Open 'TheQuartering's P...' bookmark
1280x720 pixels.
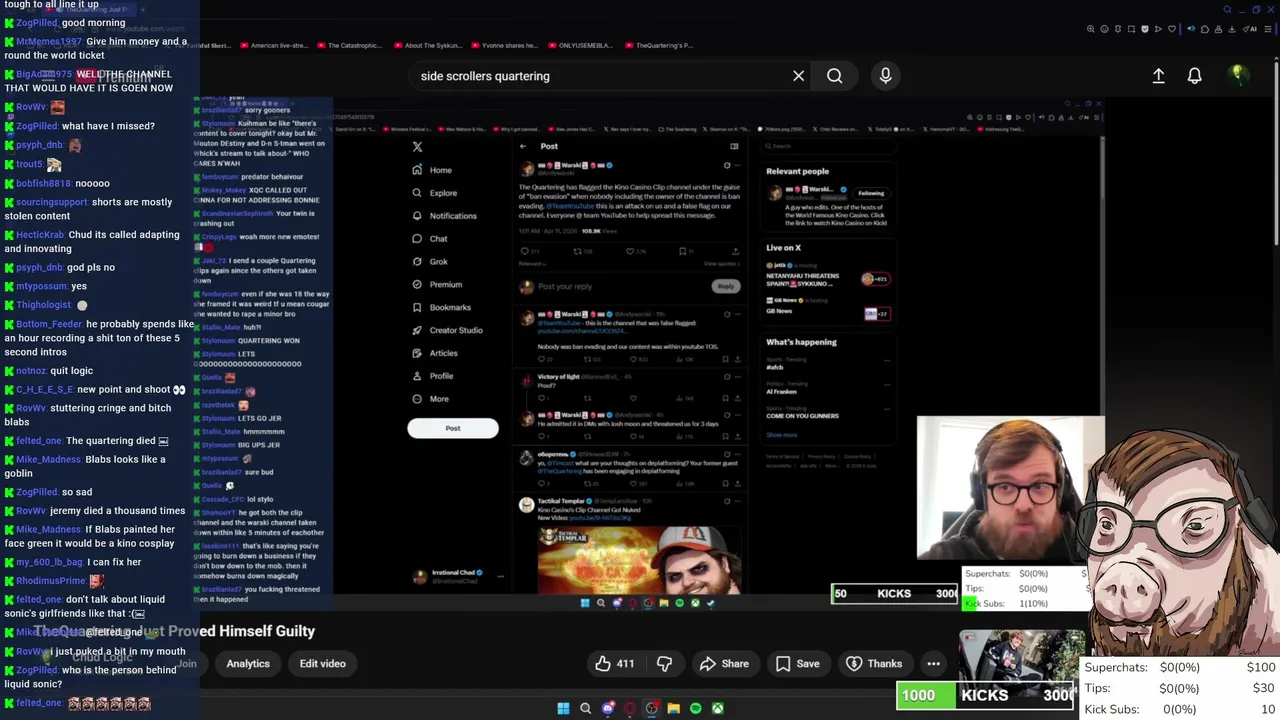658,45
